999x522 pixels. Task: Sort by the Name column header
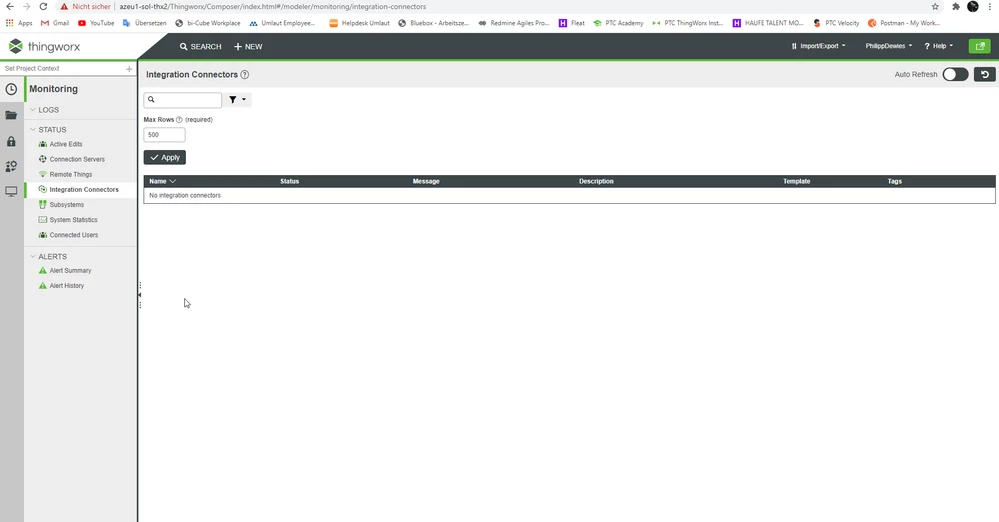tap(162, 182)
